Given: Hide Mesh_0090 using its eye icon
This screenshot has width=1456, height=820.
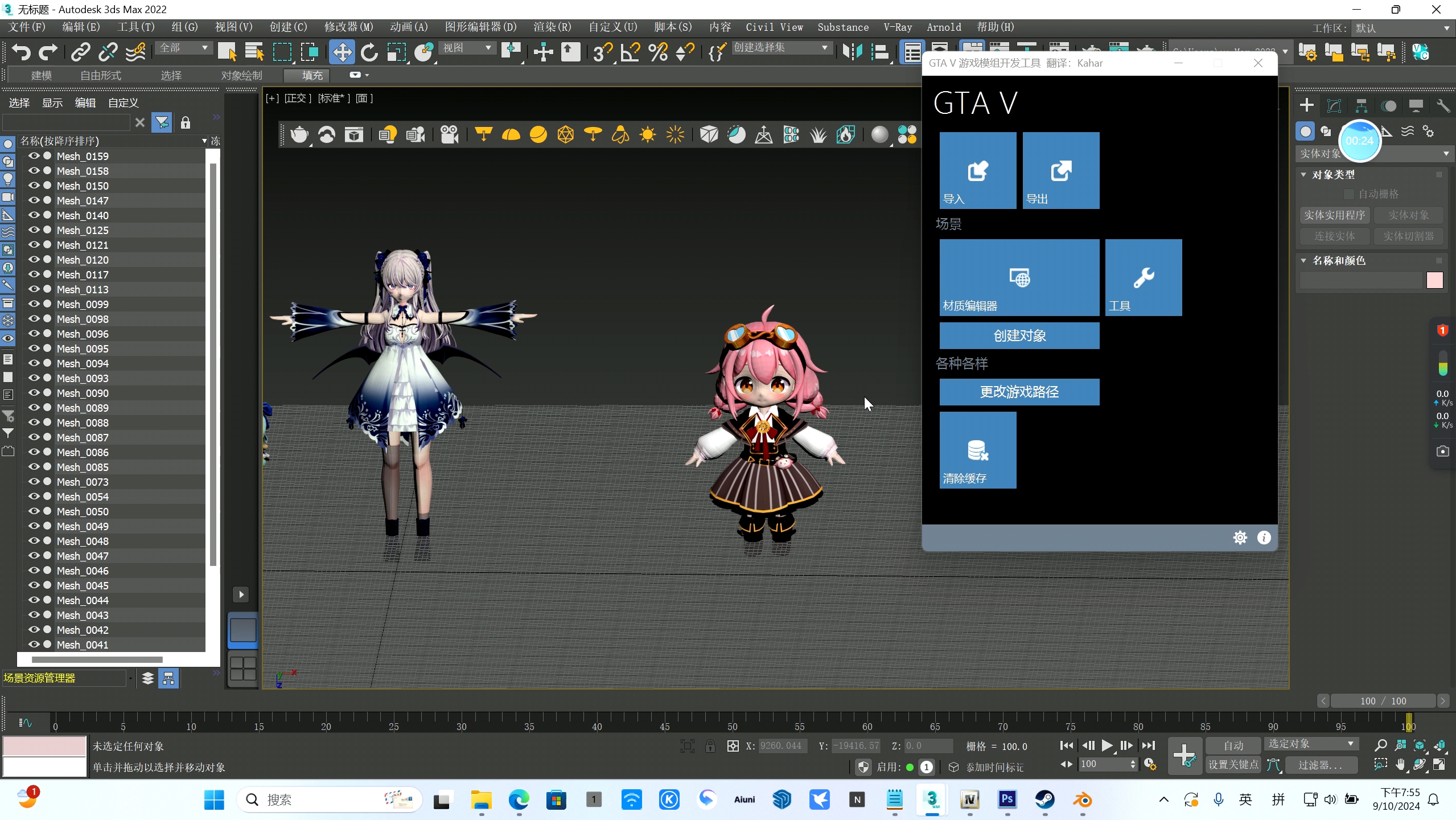Looking at the screenshot, I should [x=34, y=392].
